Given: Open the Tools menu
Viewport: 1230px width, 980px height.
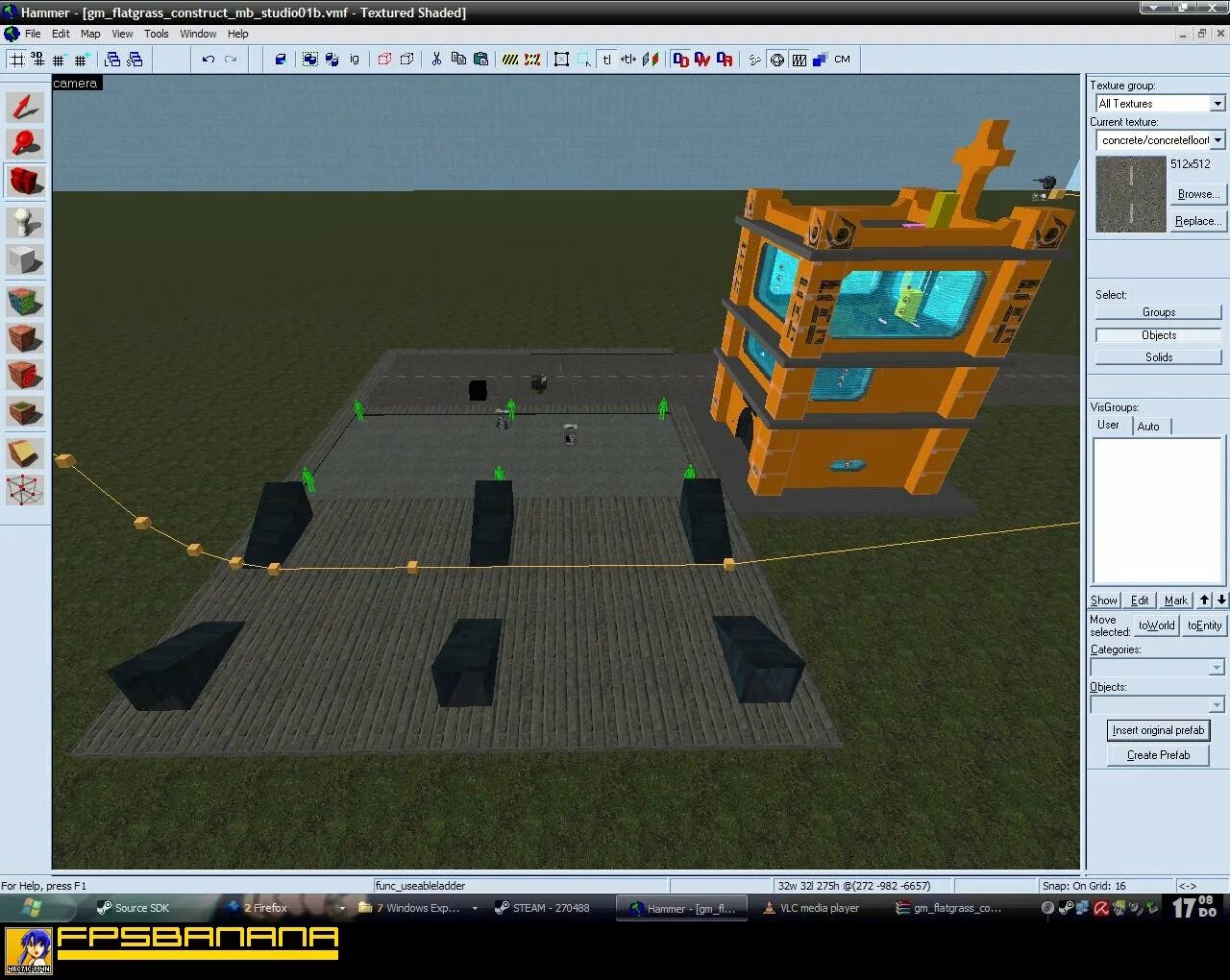Looking at the screenshot, I should 156,34.
